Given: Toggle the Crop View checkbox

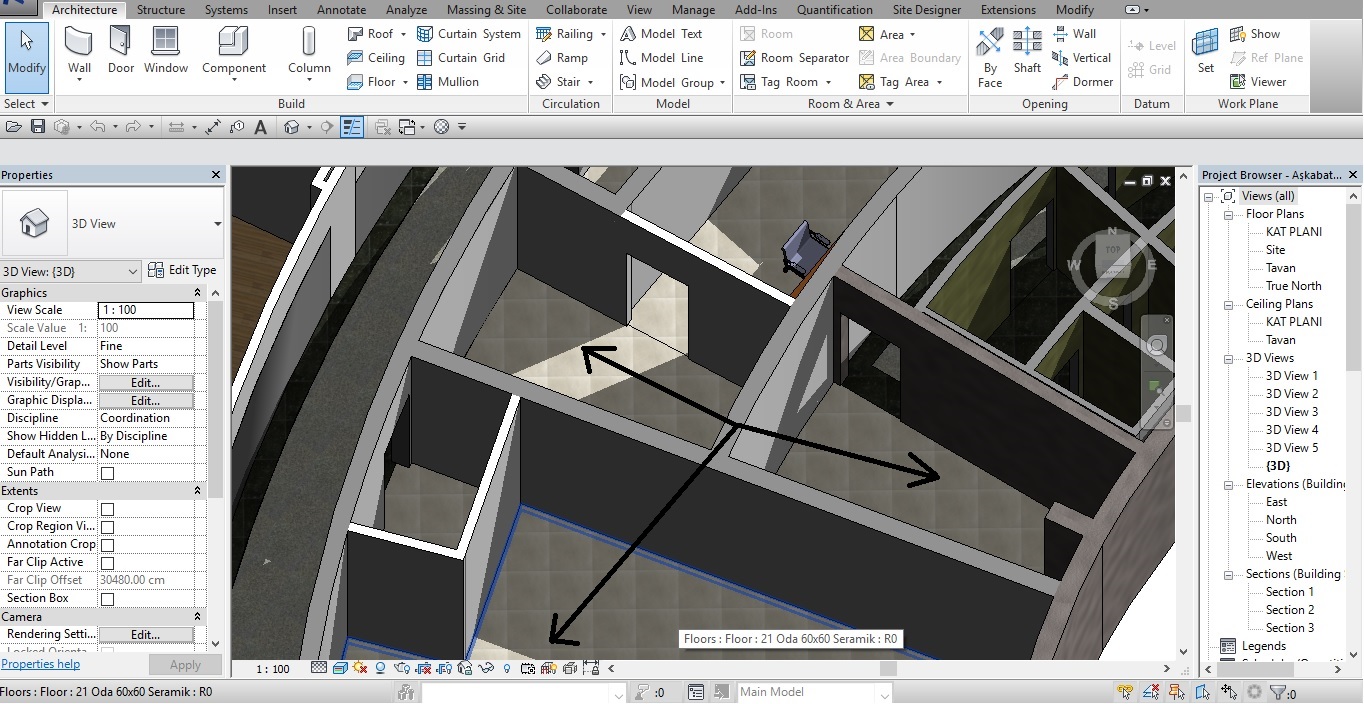Looking at the screenshot, I should (x=107, y=509).
